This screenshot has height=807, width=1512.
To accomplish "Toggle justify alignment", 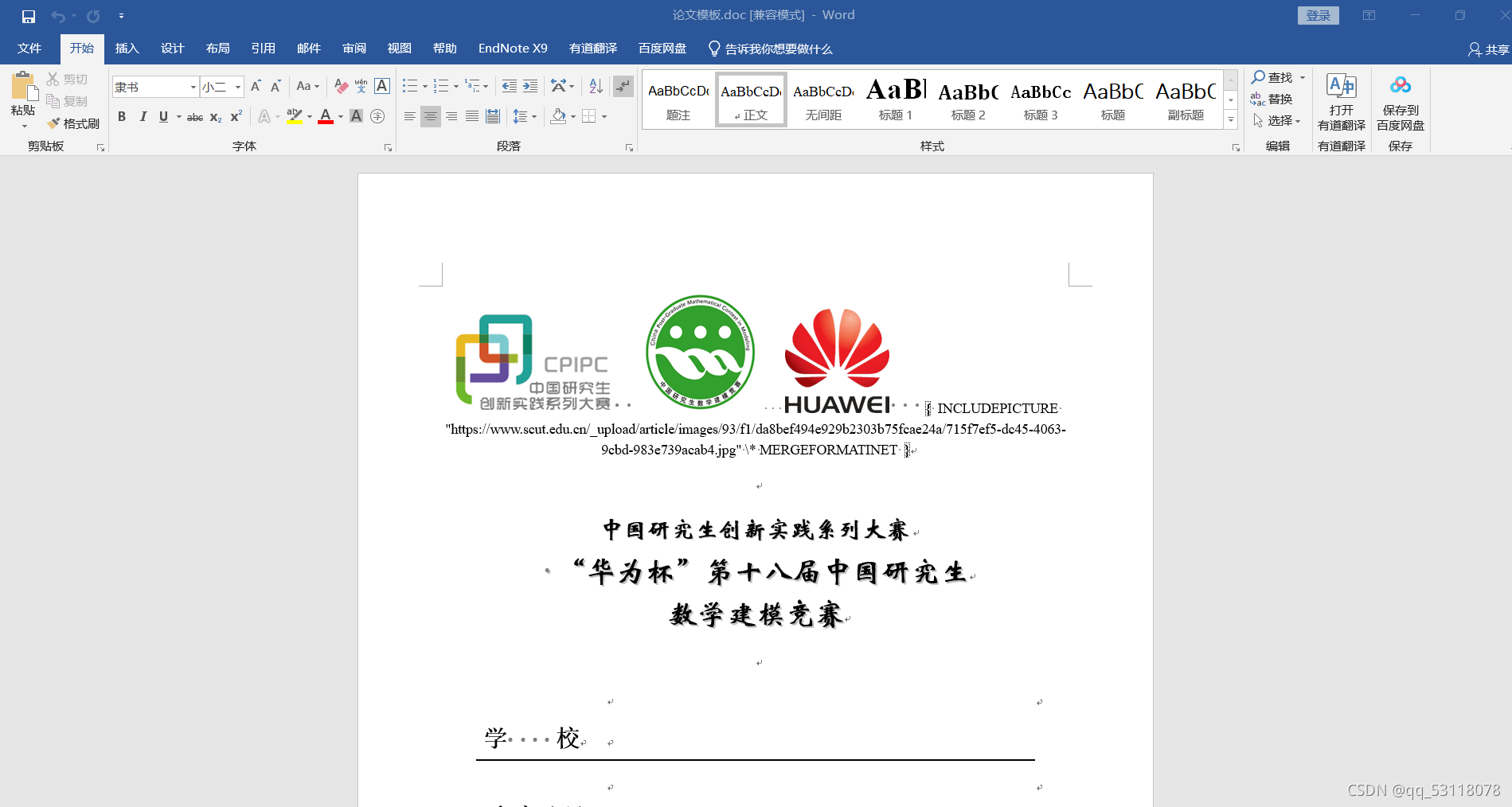I will coord(472,117).
